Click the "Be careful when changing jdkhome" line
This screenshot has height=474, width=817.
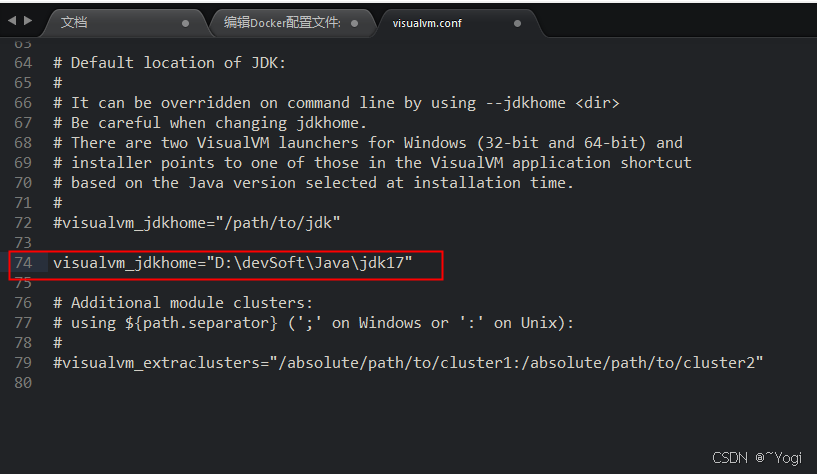coord(210,123)
